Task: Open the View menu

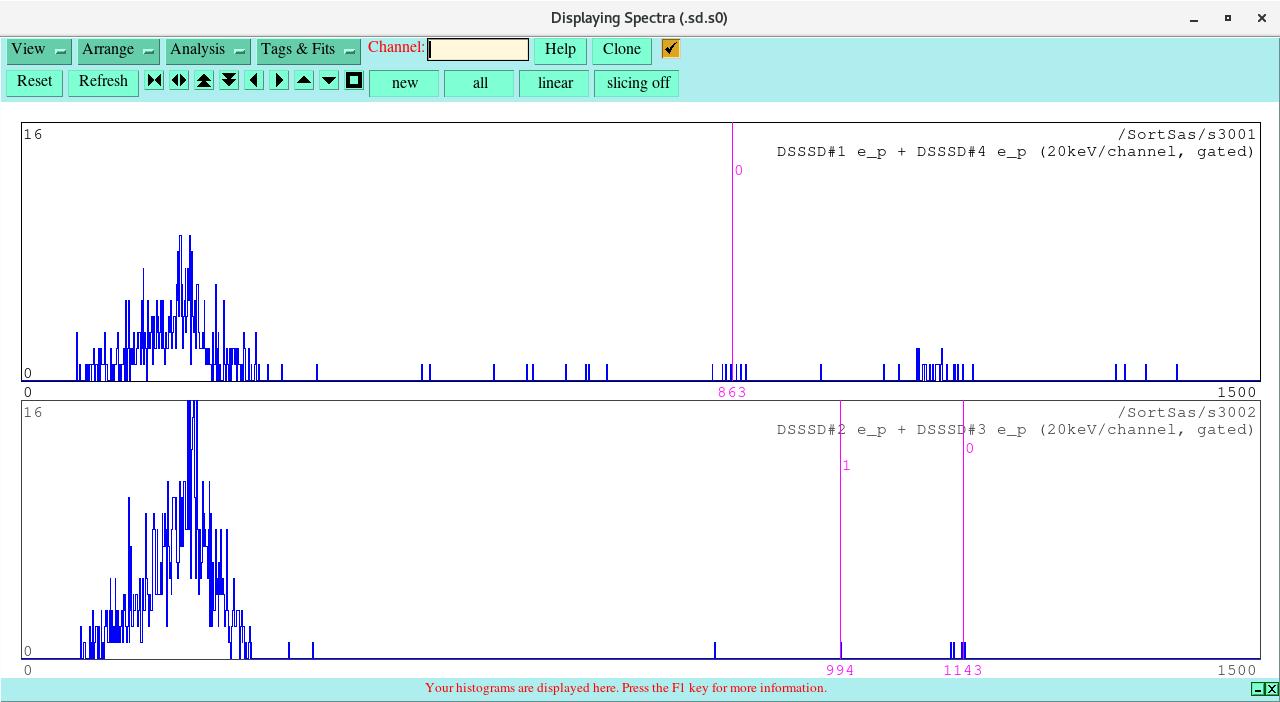Action: pos(30,49)
